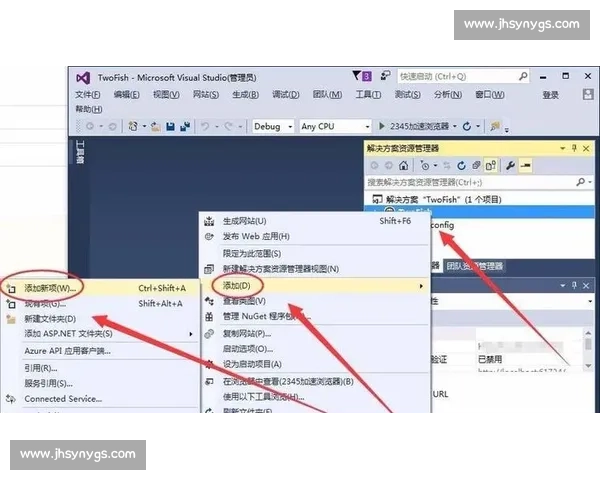Open Pending Changes Filter dropdown arrow
Image resolution: width=600 pixels, height=480 pixels.
435,165
